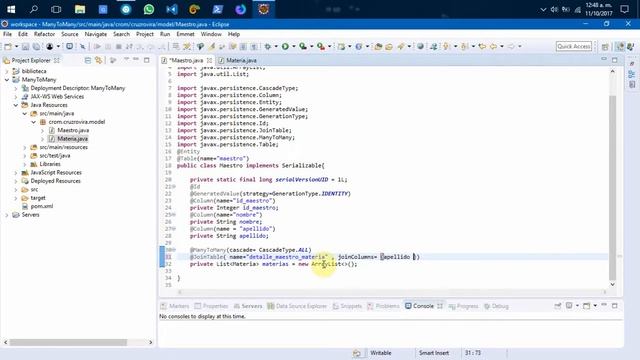Open Visual Studio Code from the taskbar
Screen dimensions: 640x360
[172, 9]
